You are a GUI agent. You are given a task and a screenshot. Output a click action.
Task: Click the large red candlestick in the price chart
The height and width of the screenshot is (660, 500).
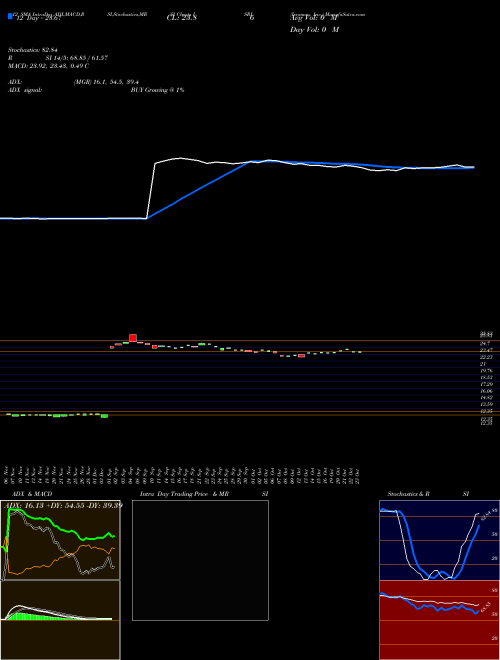point(133,338)
